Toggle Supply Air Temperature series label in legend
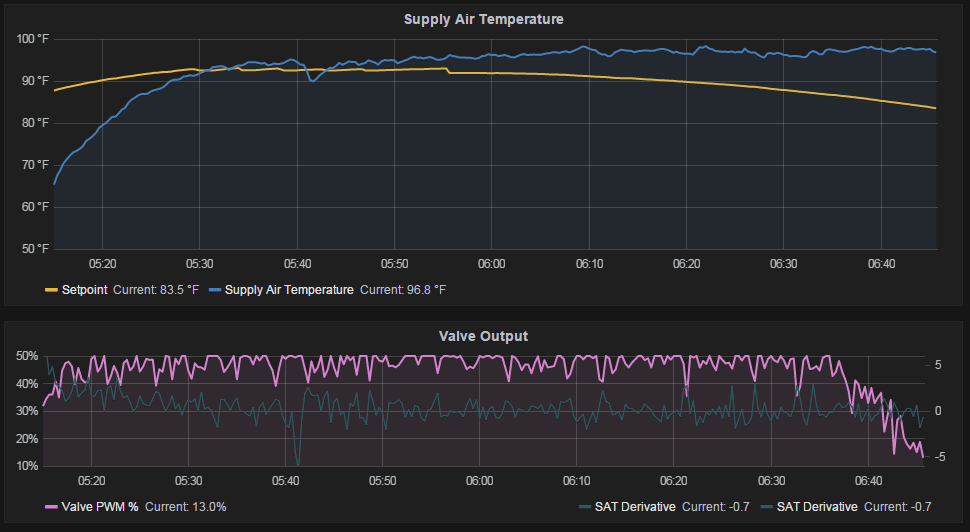The image size is (970, 532). pos(289,290)
